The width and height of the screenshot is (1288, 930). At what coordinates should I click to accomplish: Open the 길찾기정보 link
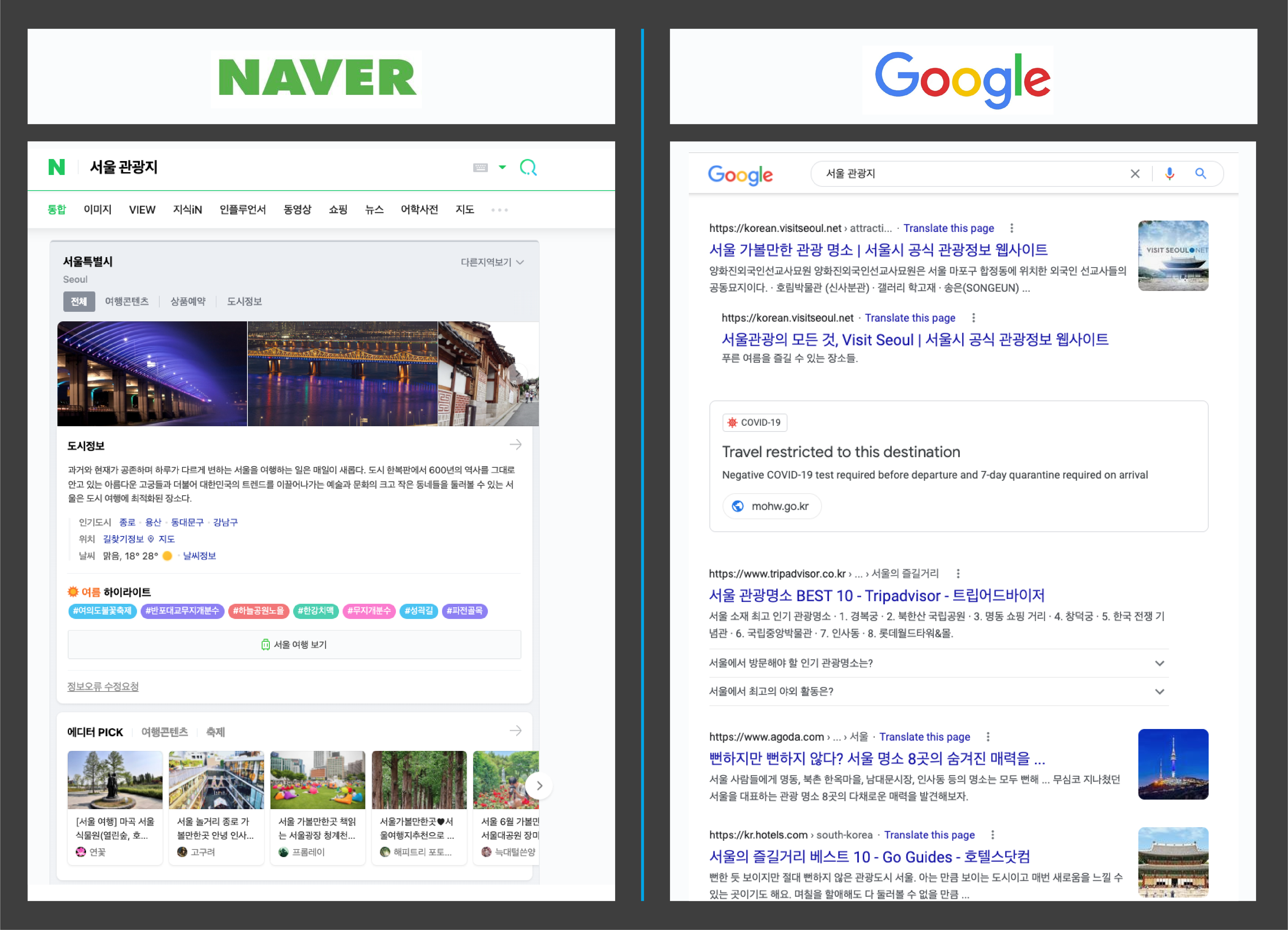(123, 539)
